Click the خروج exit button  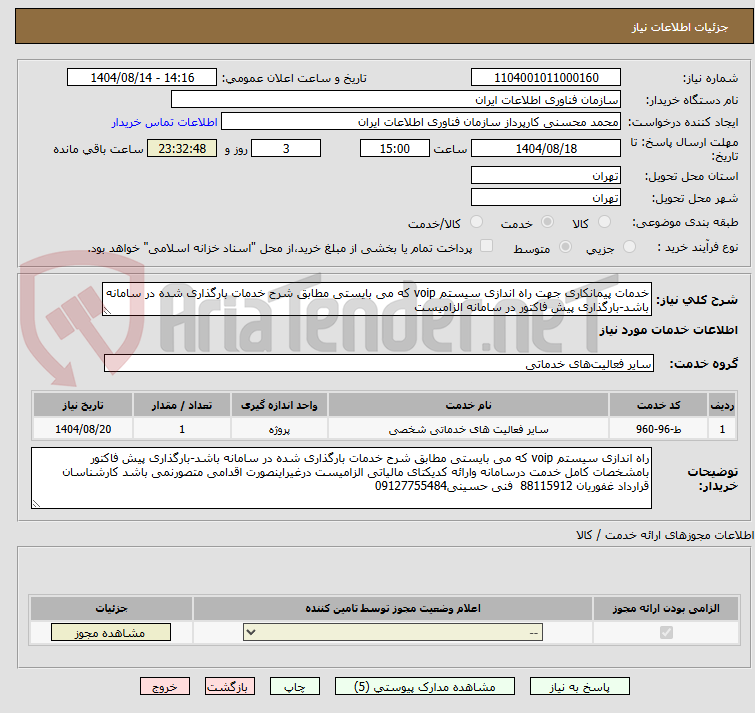coord(165,687)
